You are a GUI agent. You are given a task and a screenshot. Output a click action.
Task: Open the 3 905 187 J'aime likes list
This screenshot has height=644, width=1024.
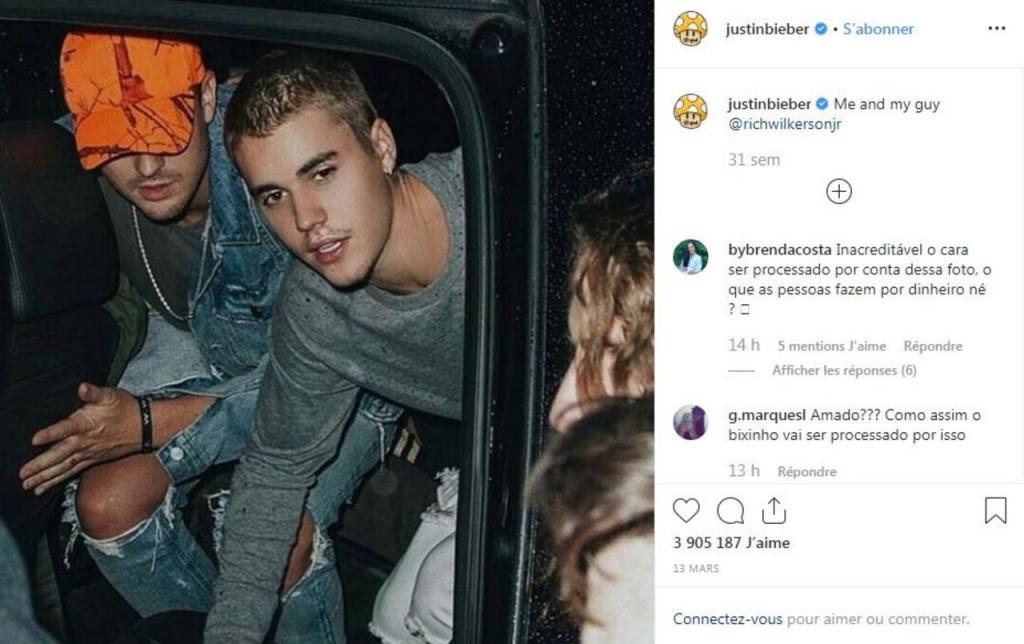point(731,543)
